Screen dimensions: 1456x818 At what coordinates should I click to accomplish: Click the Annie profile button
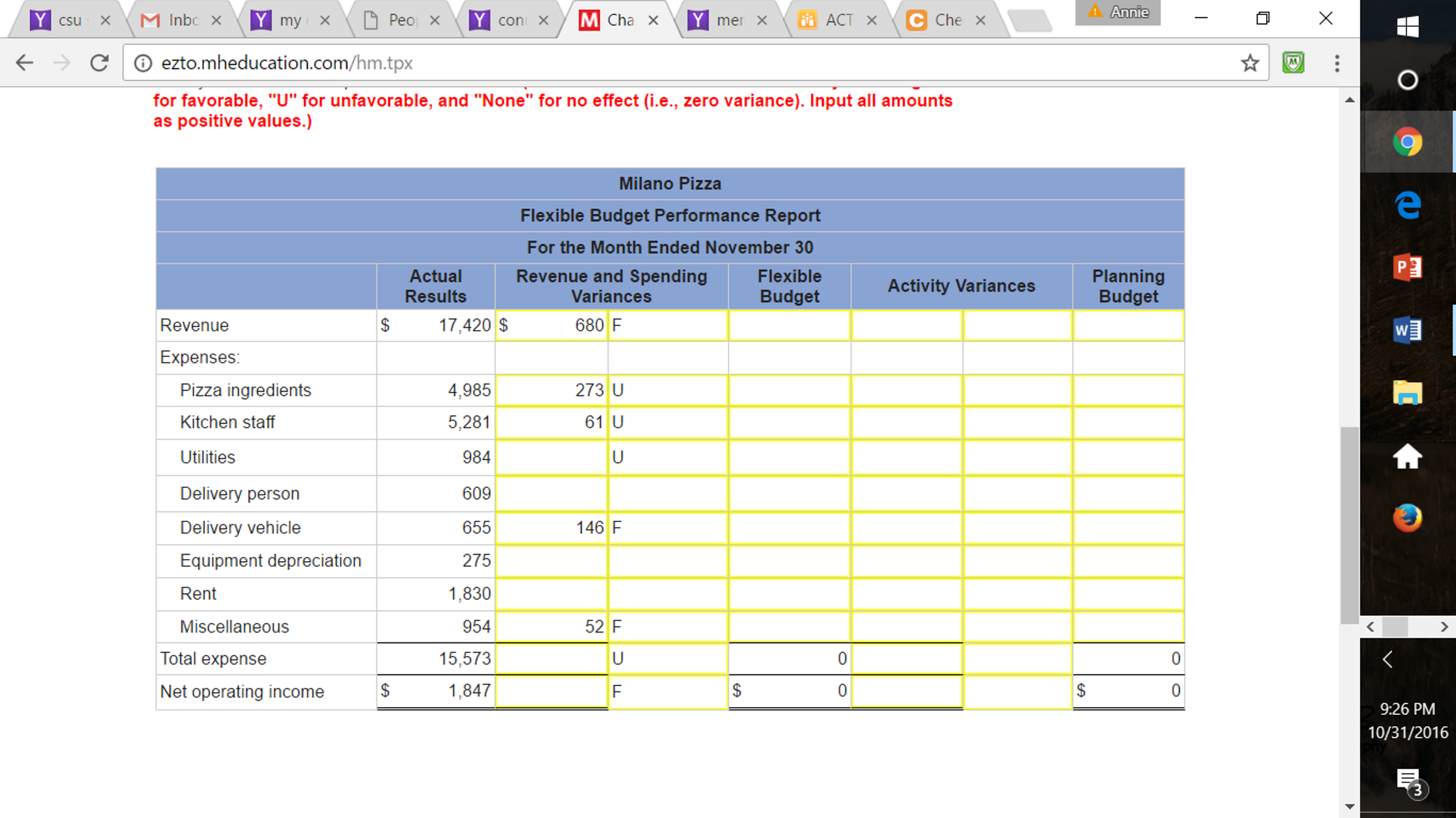1118,12
